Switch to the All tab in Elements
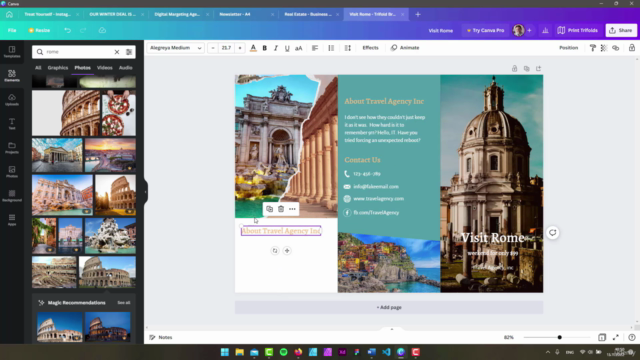The width and height of the screenshot is (640, 360). (x=38, y=68)
